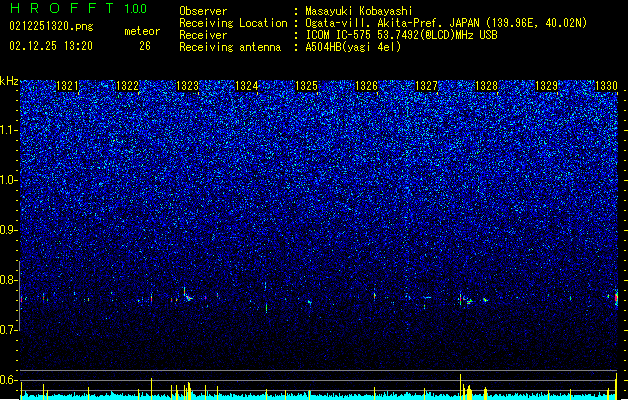The image size is (629, 400).
Task: Select observer name Masayuki Kobayashi
Action: [x=359, y=11]
